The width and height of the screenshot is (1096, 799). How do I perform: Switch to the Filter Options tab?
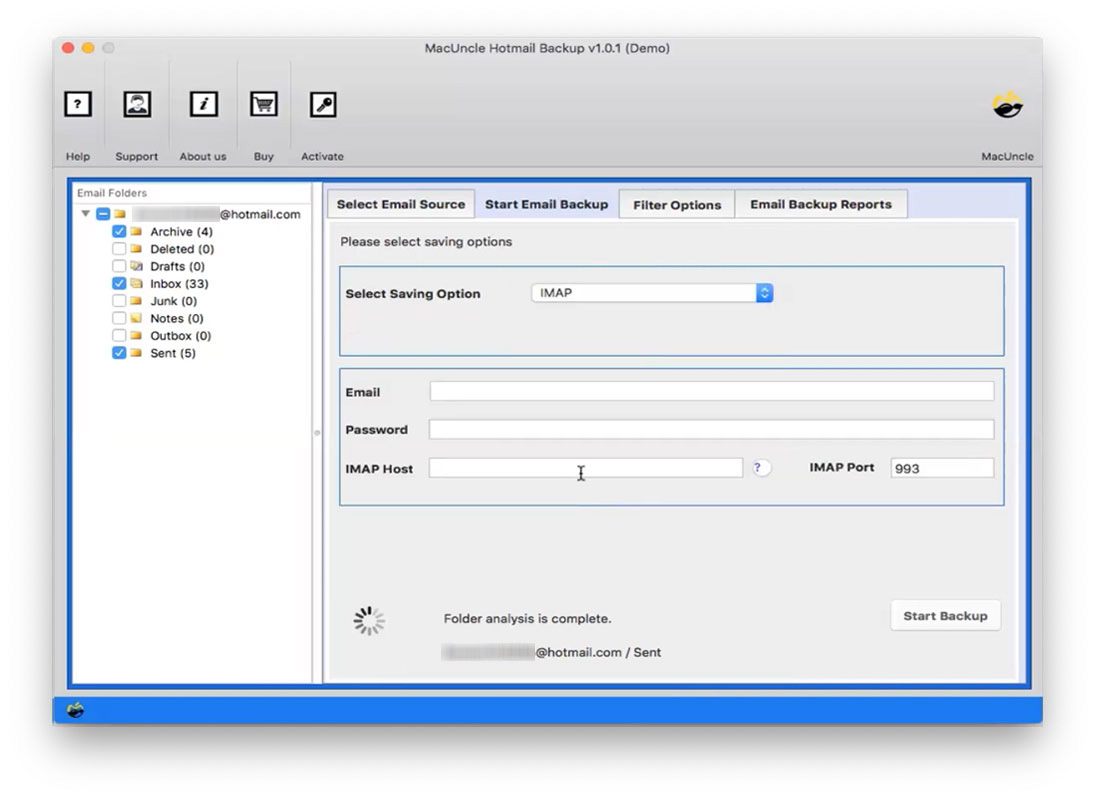click(676, 204)
